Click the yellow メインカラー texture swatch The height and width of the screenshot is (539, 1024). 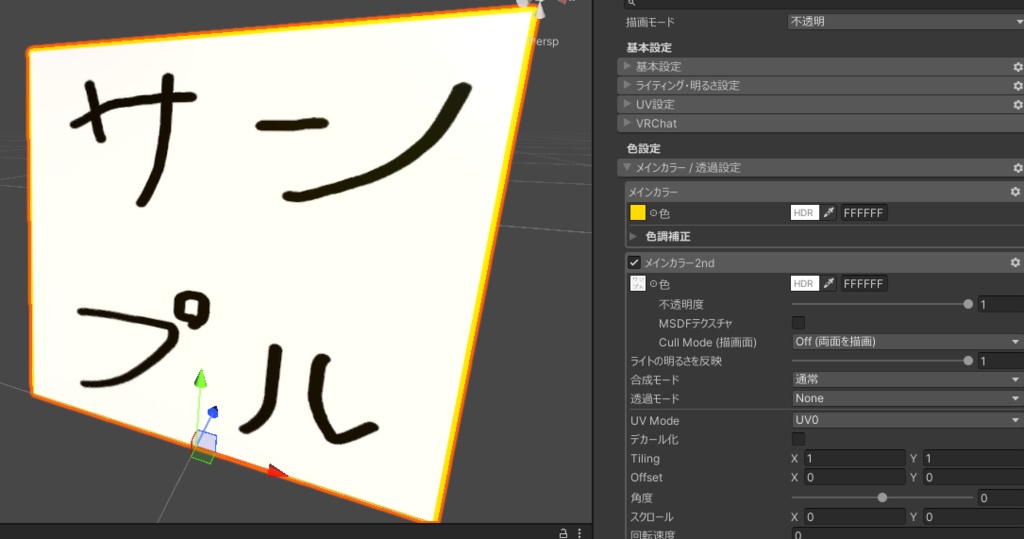pyautogui.click(x=637, y=212)
